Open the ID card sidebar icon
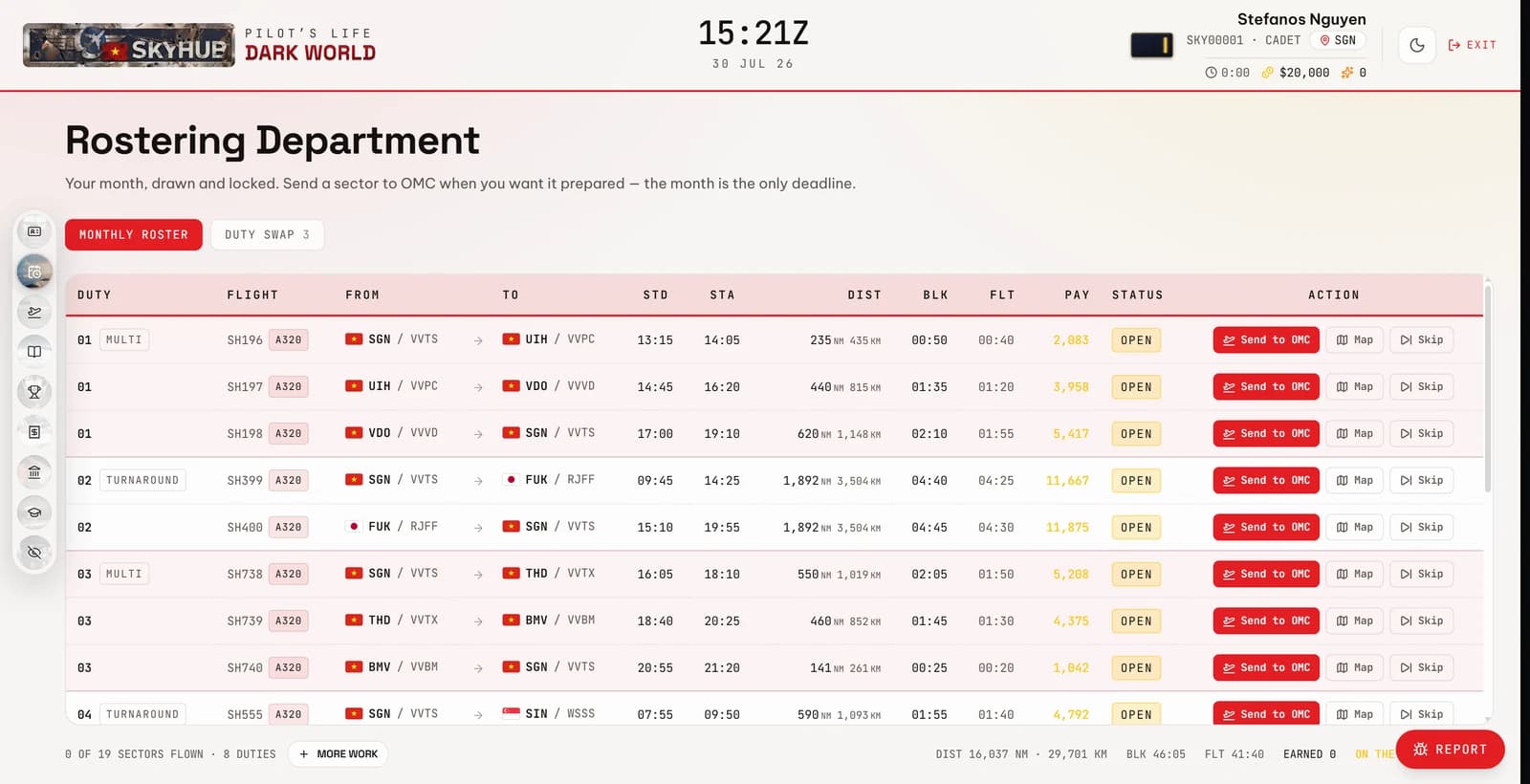 34,231
